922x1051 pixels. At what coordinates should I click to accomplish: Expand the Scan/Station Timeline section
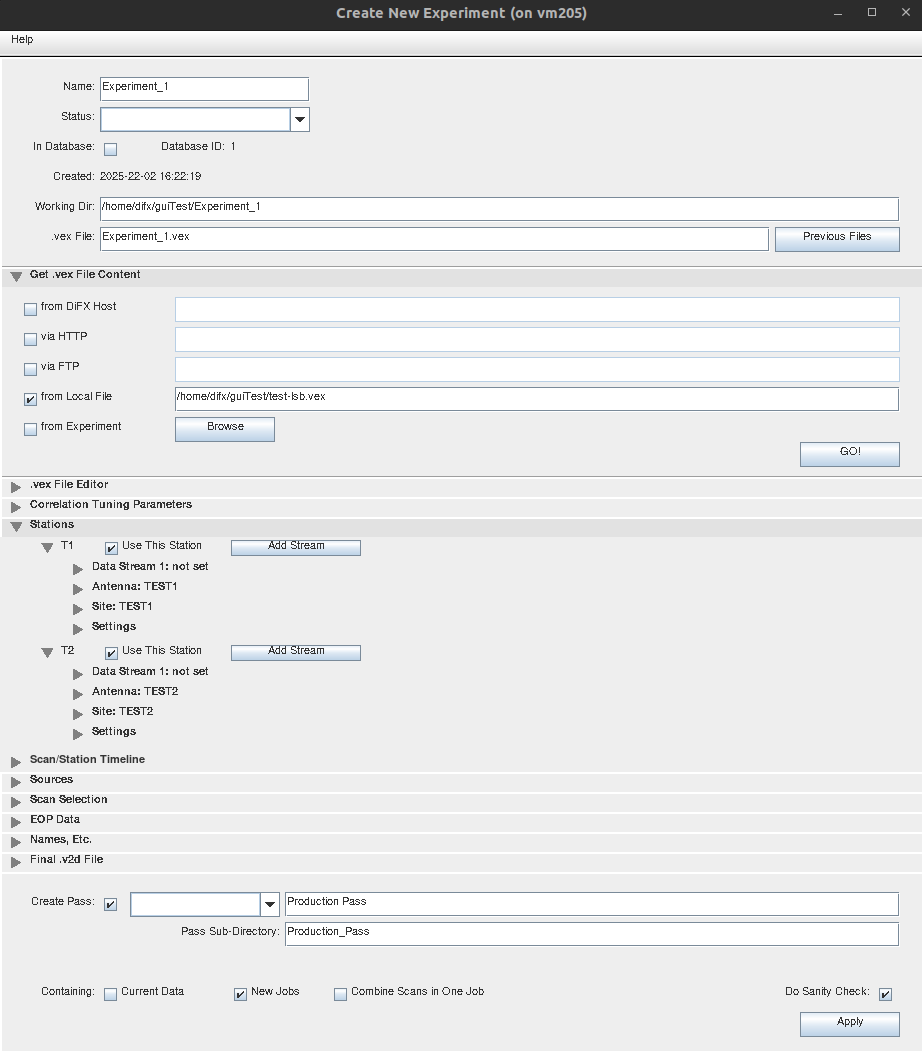coord(16,762)
